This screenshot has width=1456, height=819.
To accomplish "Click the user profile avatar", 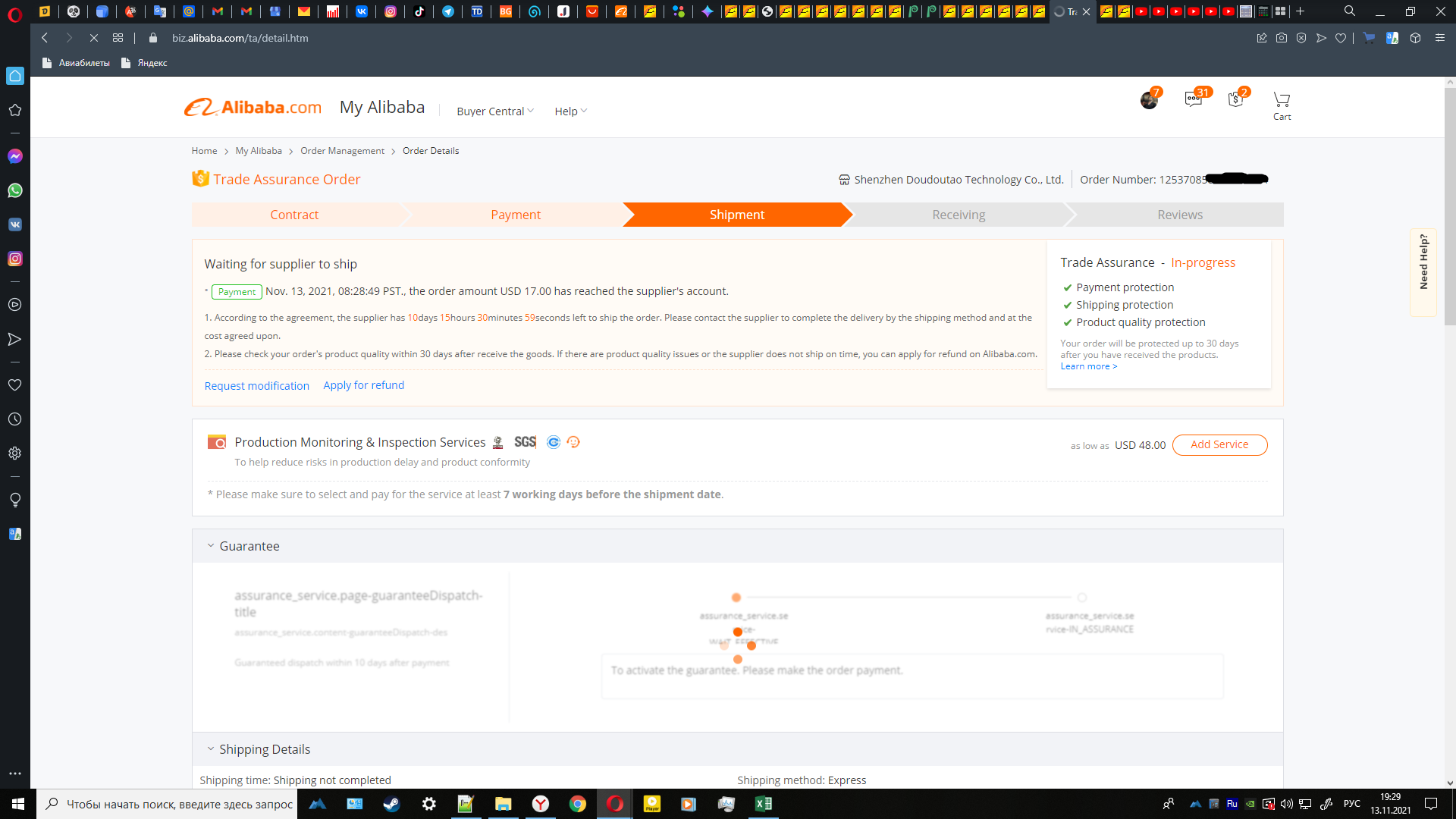I will [x=1149, y=100].
